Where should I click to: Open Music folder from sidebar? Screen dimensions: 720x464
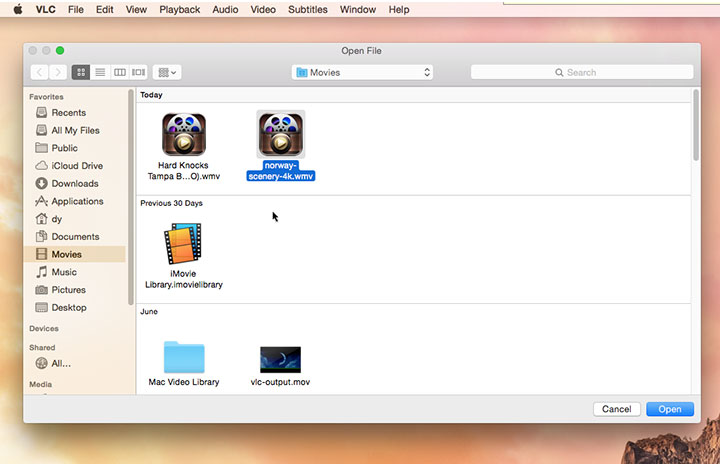click(x=64, y=272)
